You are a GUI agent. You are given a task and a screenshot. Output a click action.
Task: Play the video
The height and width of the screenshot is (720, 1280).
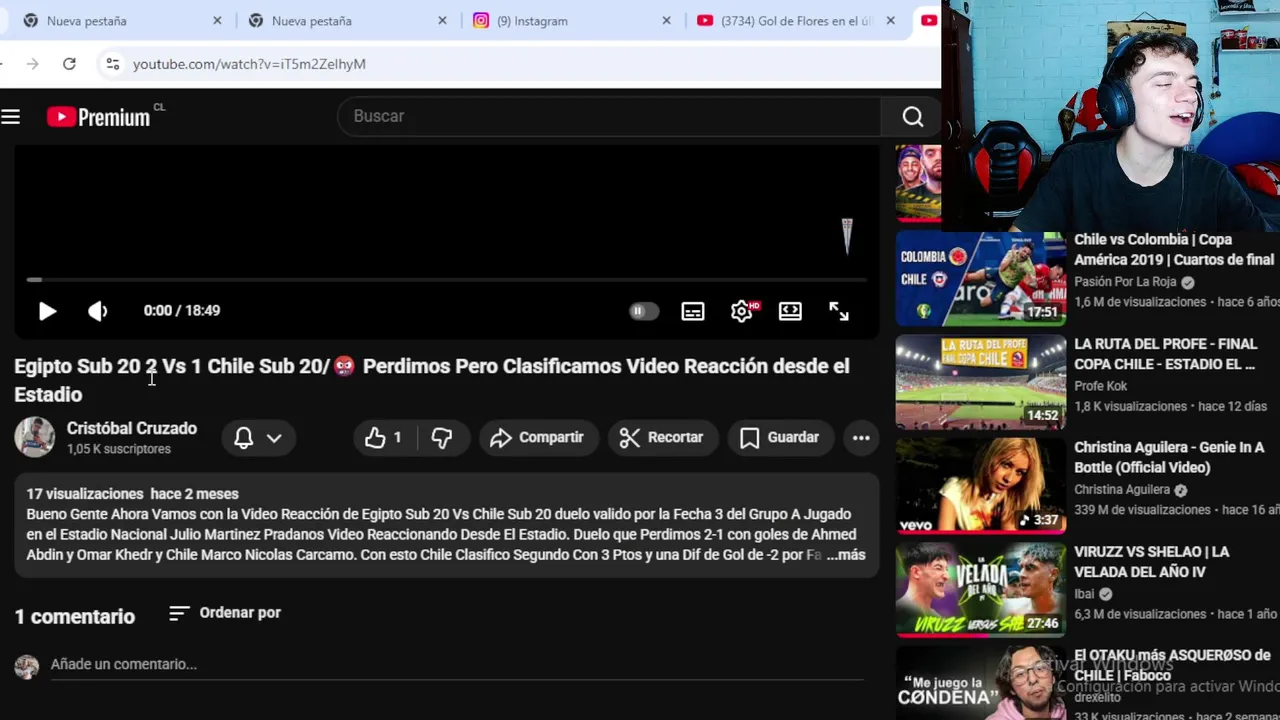[x=47, y=311]
